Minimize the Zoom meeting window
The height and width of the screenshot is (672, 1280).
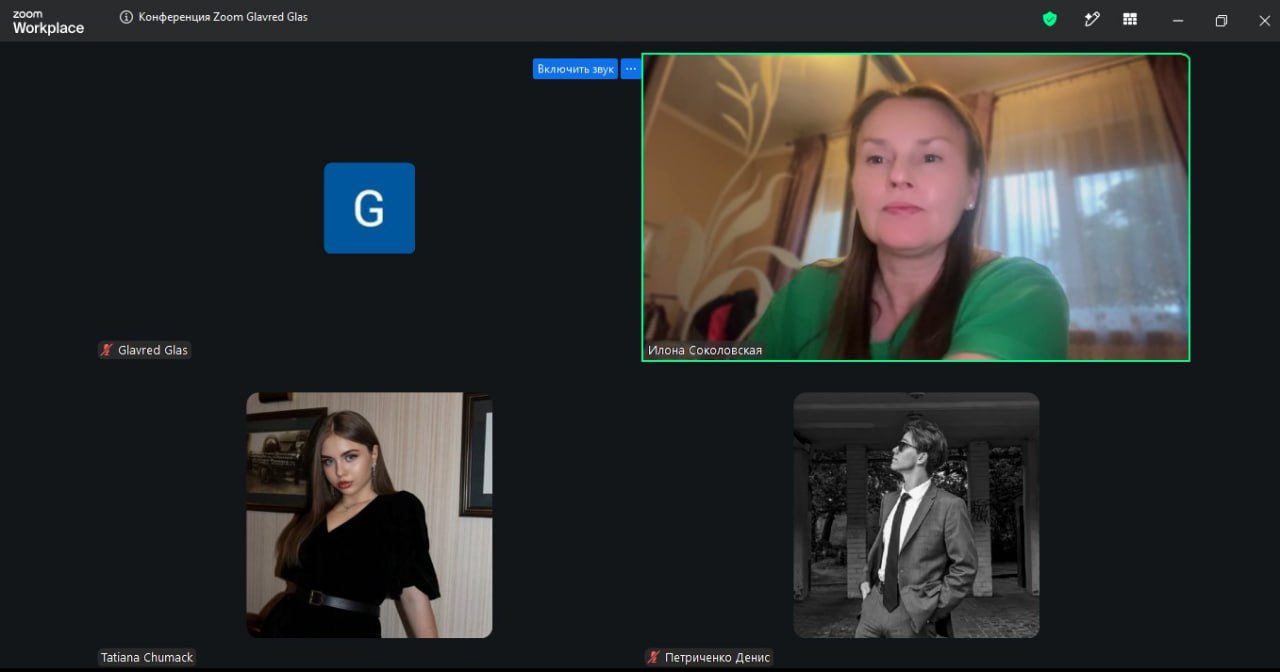click(x=1178, y=20)
